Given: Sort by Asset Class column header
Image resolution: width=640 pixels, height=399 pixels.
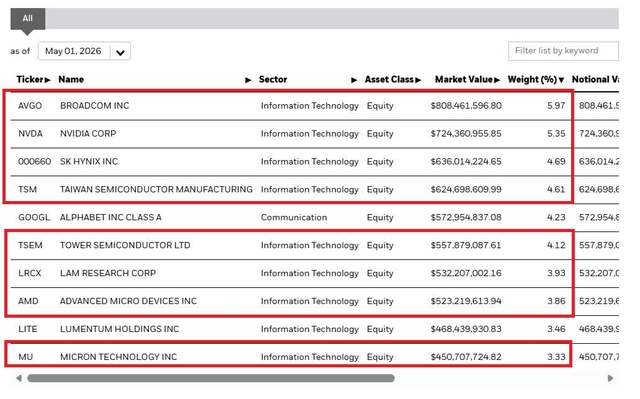Looking at the screenshot, I should pyautogui.click(x=393, y=80).
